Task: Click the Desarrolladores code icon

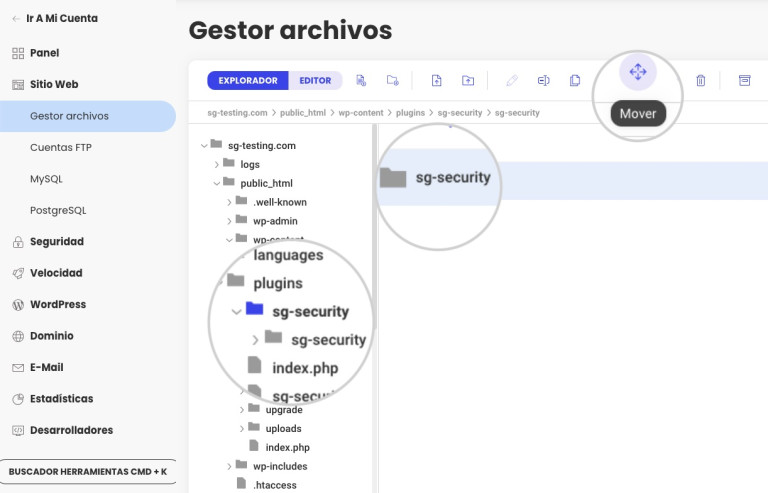Action: click(x=18, y=430)
